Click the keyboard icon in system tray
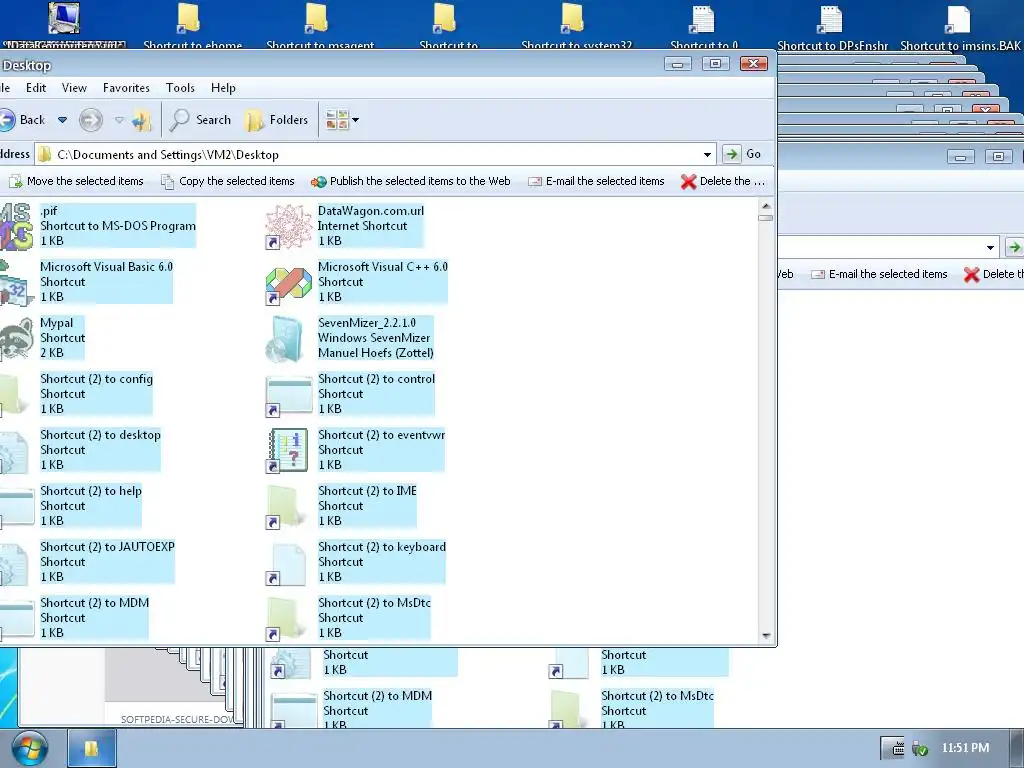This screenshot has width=1024, height=768. [897, 749]
